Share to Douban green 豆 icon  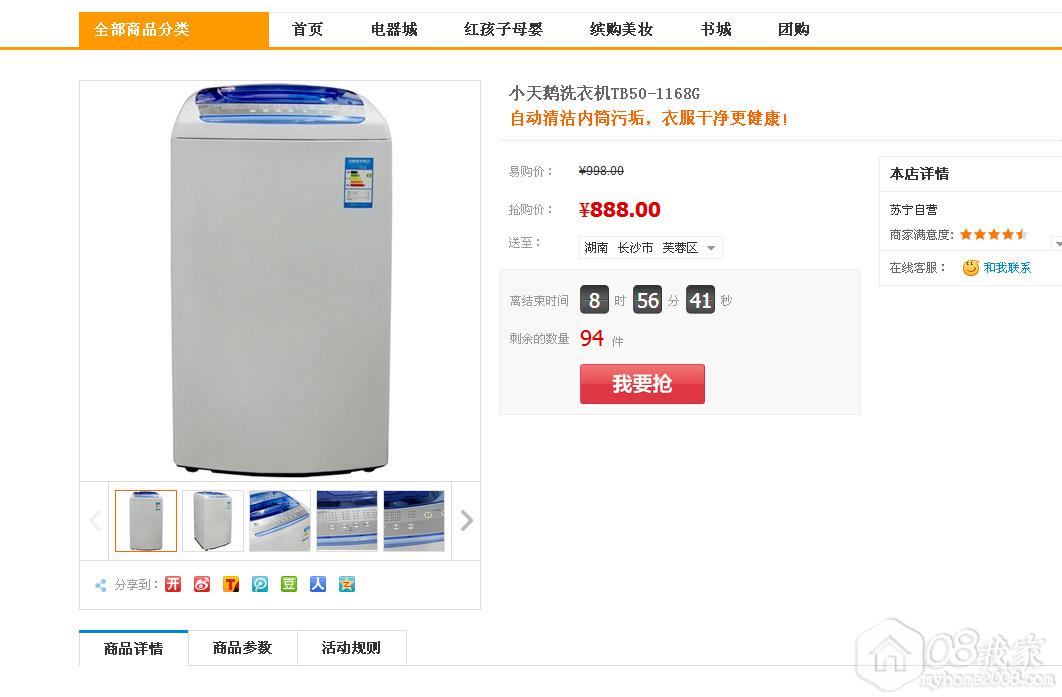tap(289, 584)
